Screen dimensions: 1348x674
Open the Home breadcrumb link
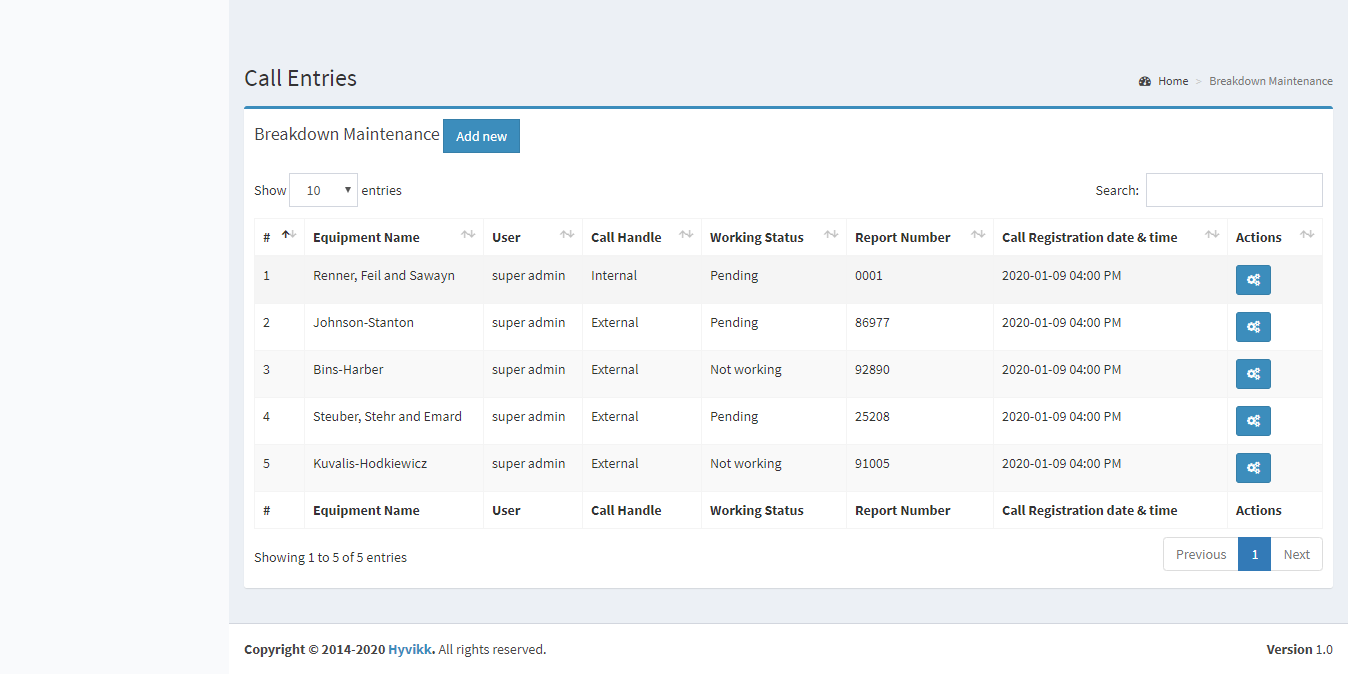[1172, 81]
